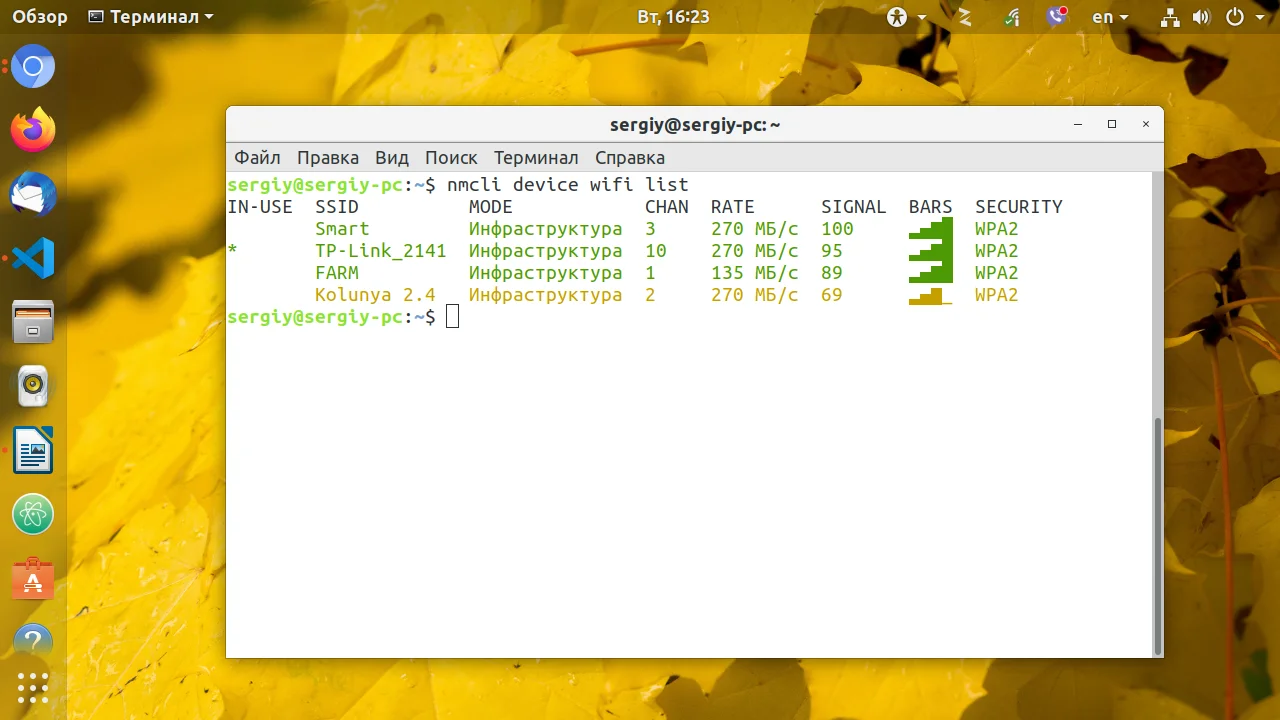1280x720 pixels.
Task: Open the Вид menu
Action: point(392,158)
